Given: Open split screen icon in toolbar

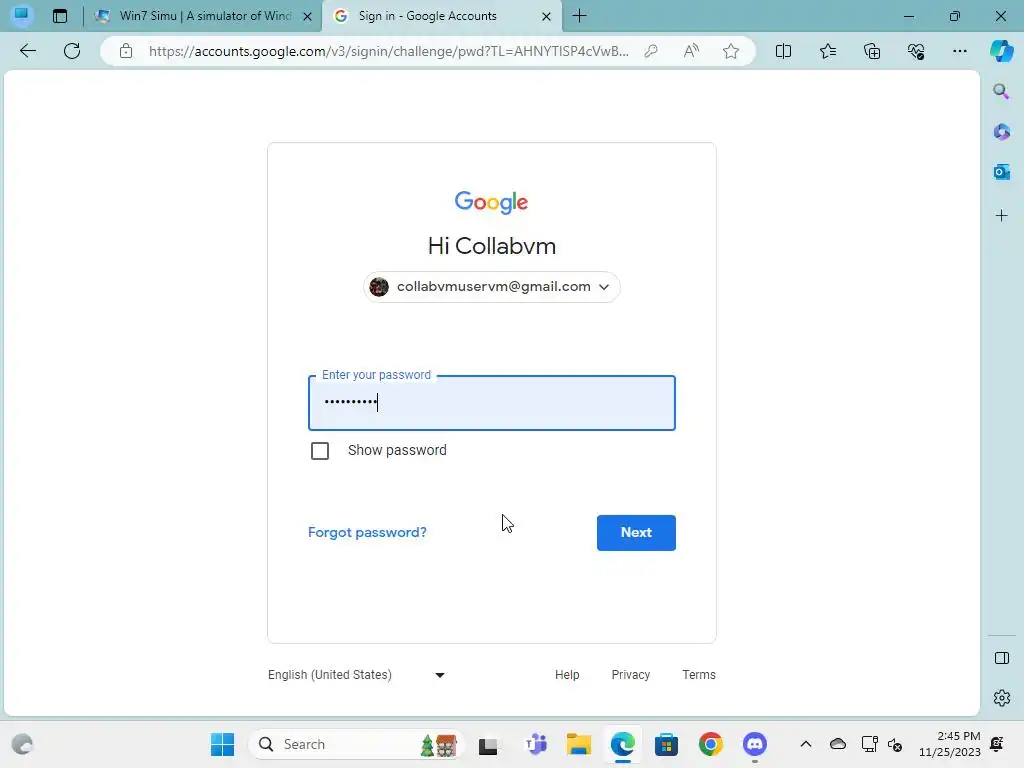Looking at the screenshot, I should click(783, 51).
